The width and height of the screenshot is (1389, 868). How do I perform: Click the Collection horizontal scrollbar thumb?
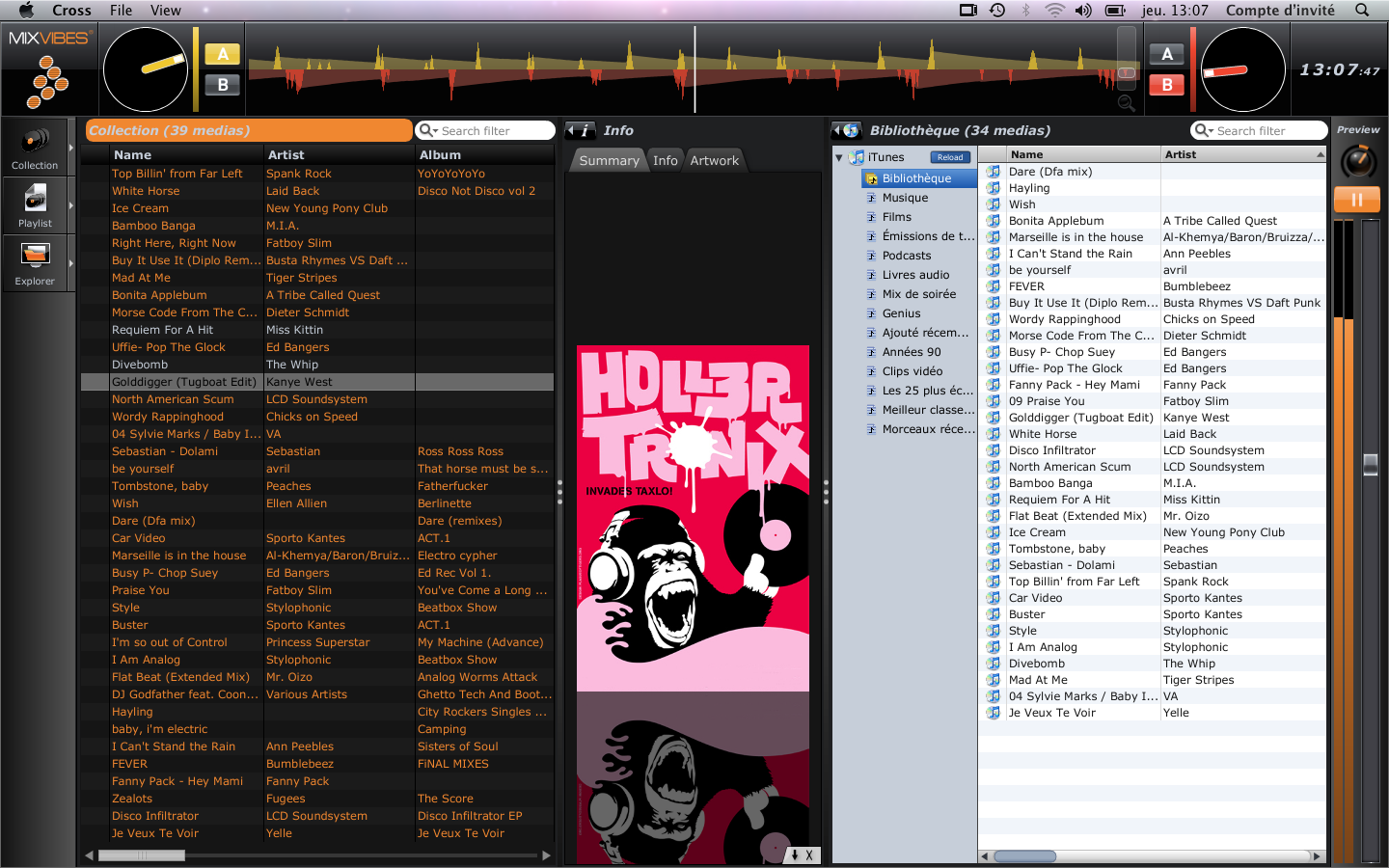pyautogui.click(x=143, y=855)
